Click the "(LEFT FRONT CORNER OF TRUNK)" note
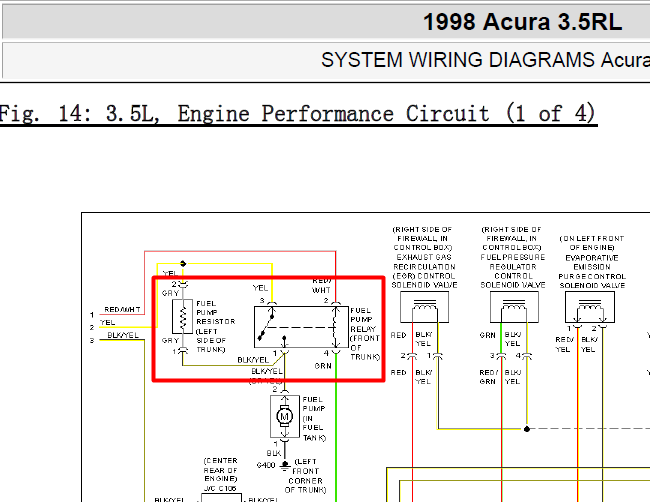The image size is (650, 502). tap(306, 475)
